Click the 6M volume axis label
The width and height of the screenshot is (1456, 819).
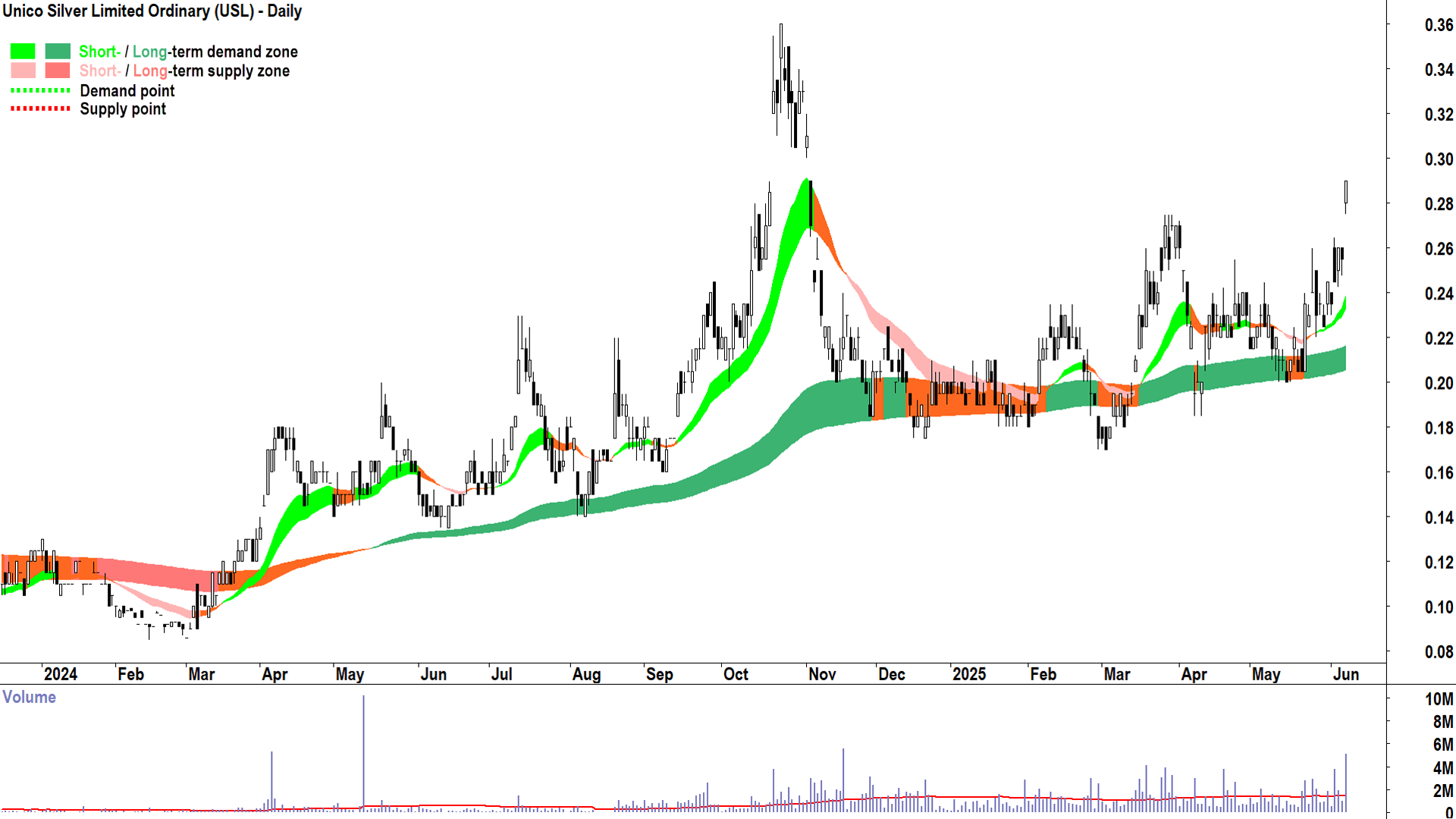[1443, 745]
